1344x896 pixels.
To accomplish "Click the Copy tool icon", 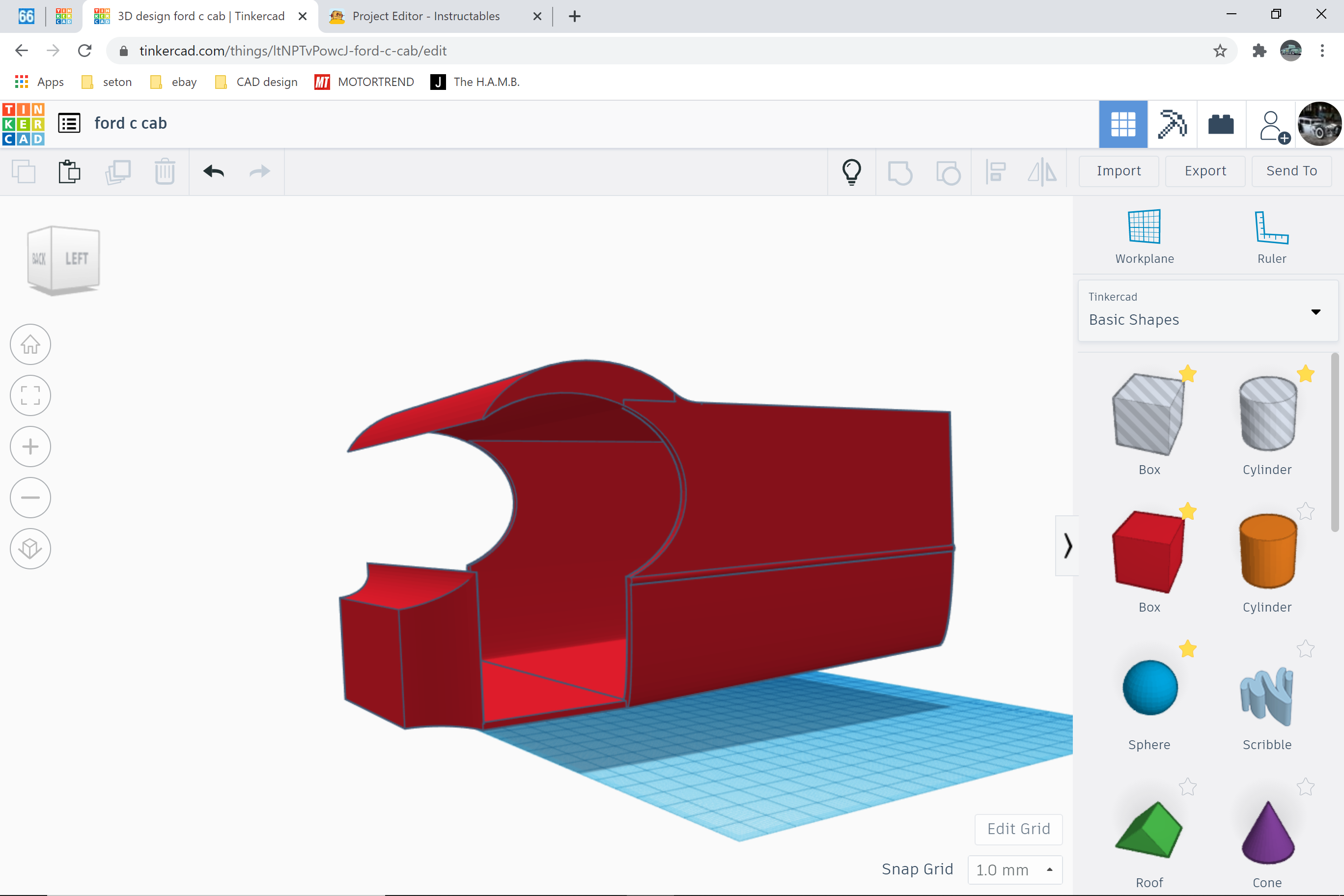I will coord(24,171).
